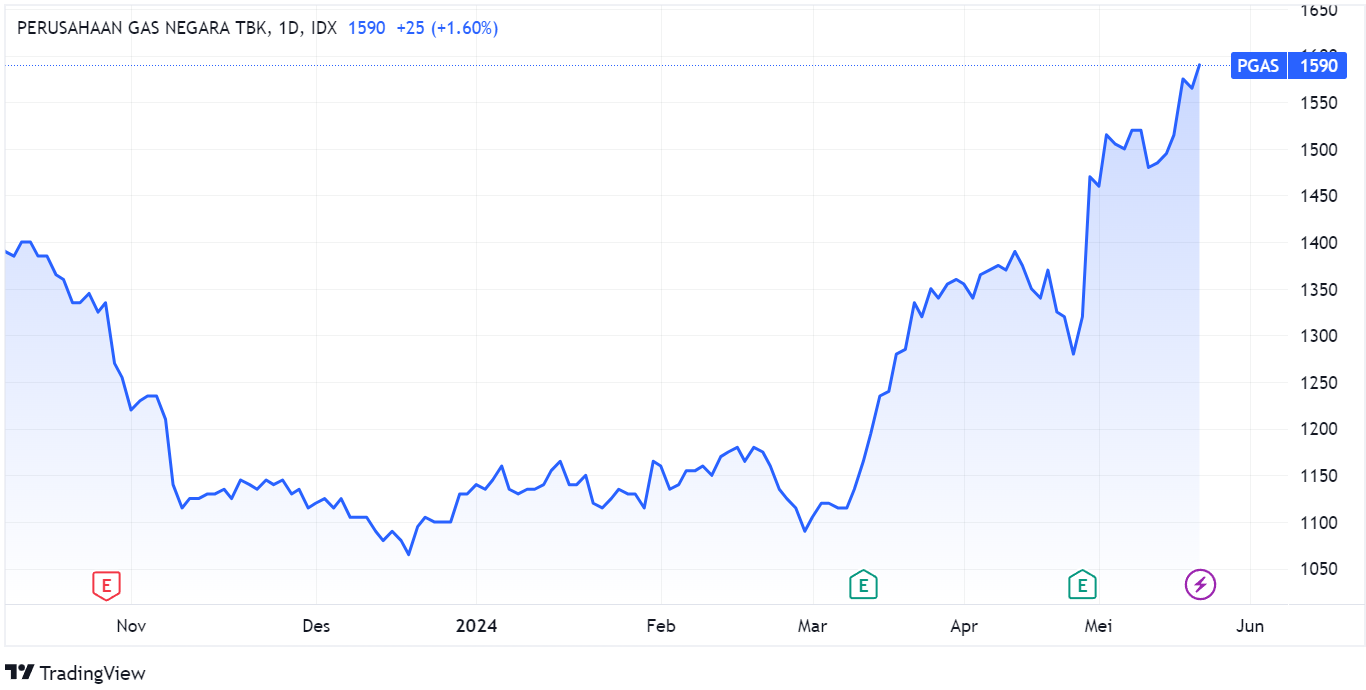This screenshot has width=1366, height=690.
Task: Click the 1300 price axis label
Action: 1317,336
